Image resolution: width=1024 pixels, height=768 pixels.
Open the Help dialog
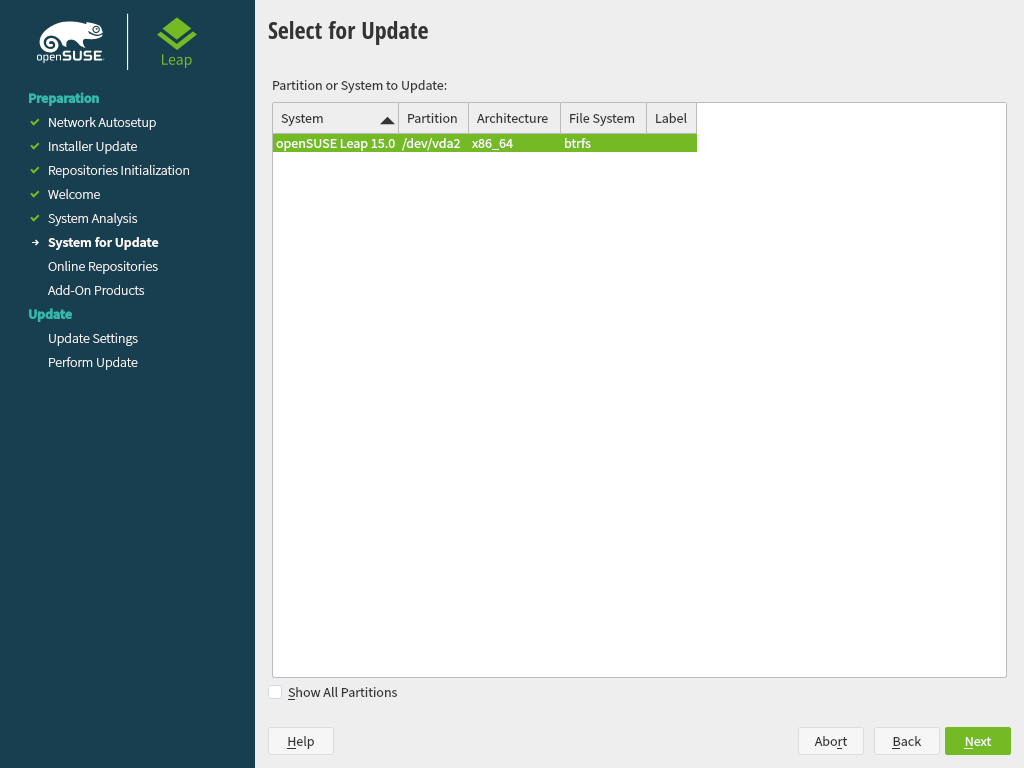[x=300, y=741]
